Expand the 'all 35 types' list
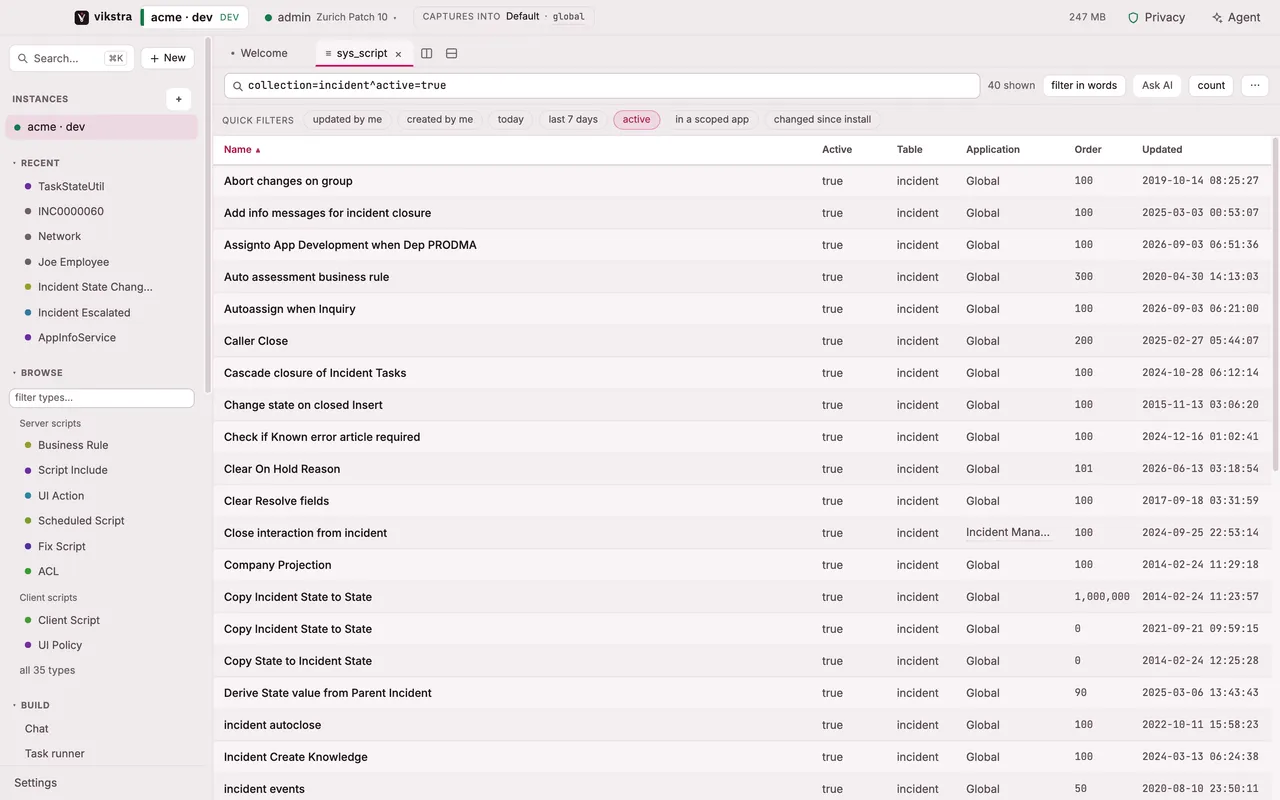Image resolution: width=1280 pixels, height=800 pixels. pos(47,670)
